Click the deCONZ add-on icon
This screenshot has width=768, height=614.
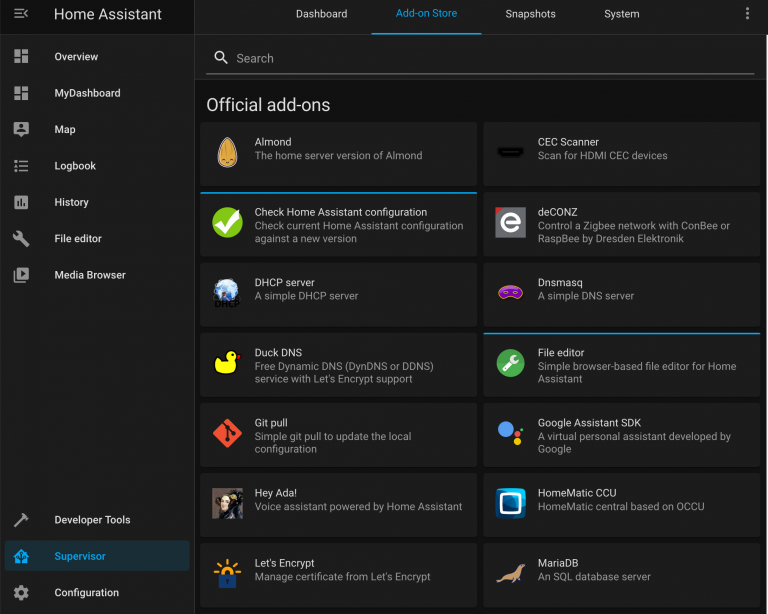(510, 223)
